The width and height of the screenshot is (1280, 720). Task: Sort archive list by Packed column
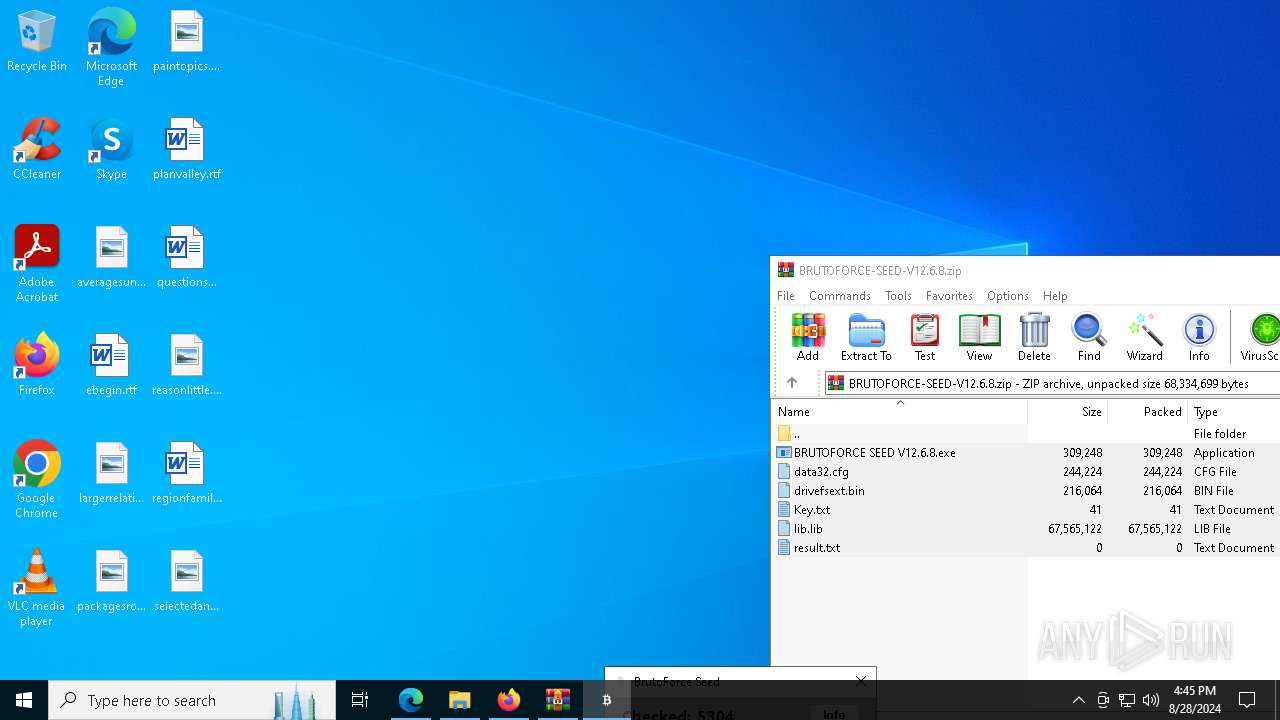point(1148,412)
